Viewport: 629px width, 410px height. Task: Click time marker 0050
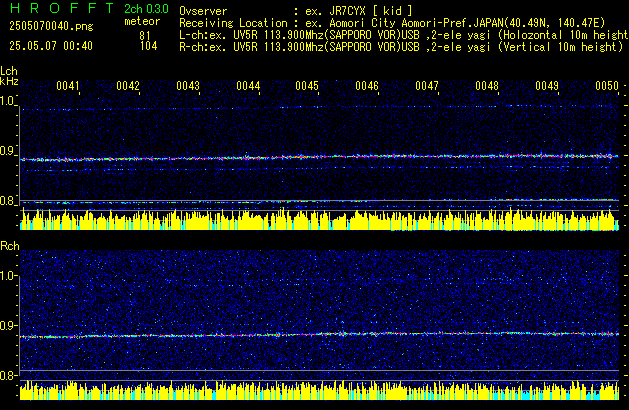(x=607, y=86)
